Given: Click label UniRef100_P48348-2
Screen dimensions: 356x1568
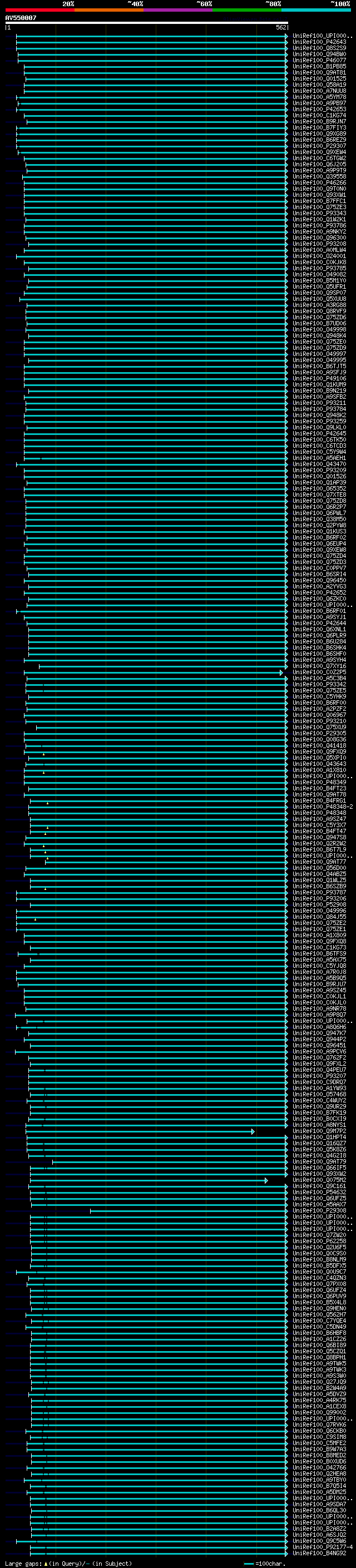Looking at the screenshot, I should [323, 807].
